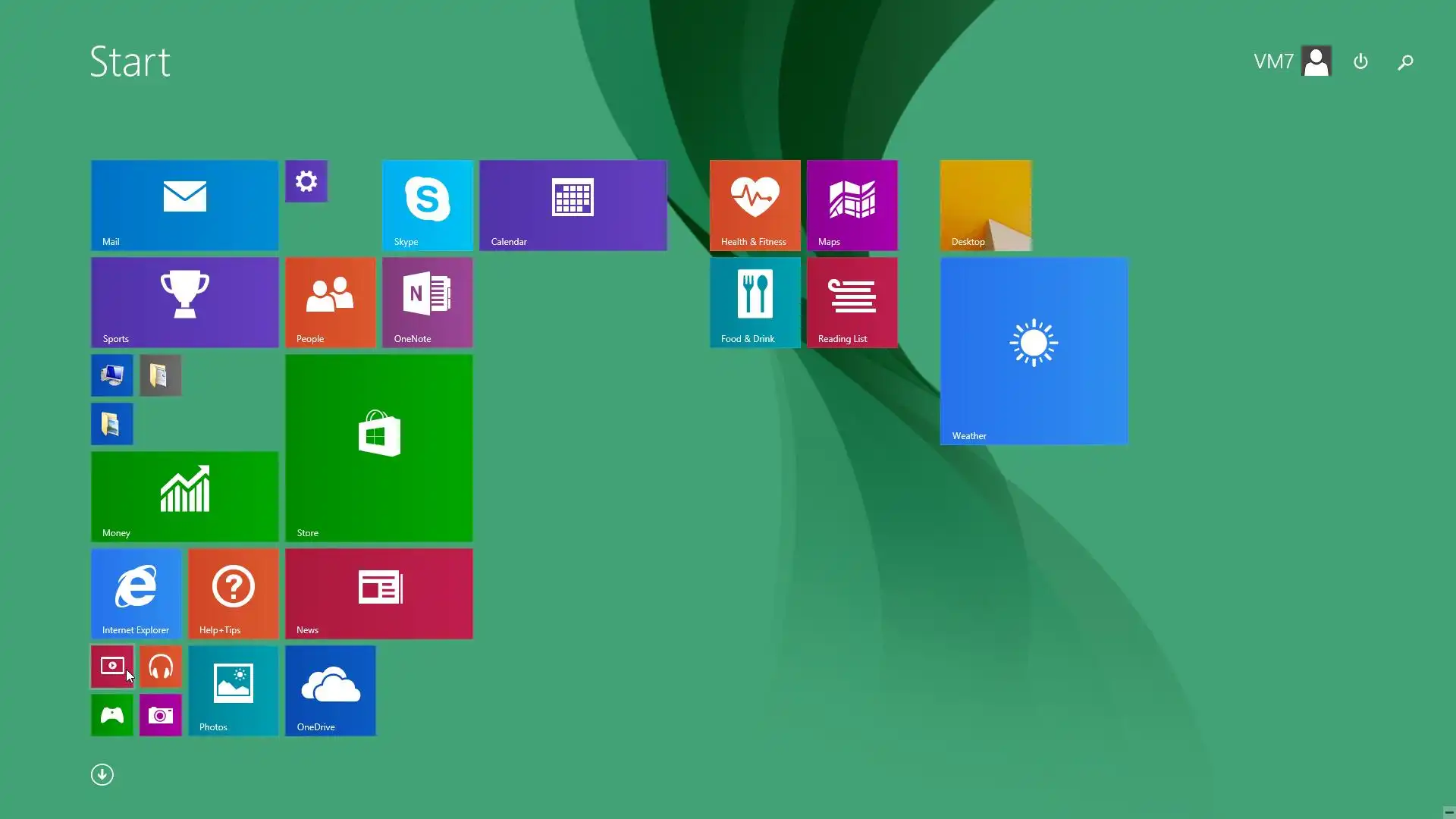Launch Internet Explorer tile
The height and width of the screenshot is (819, 1456).
(136, 593)
